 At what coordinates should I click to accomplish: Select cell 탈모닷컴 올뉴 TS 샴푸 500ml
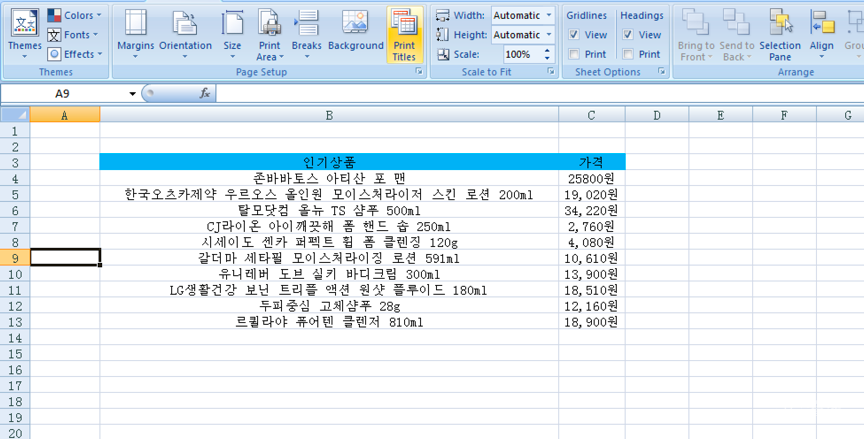pos(329,210)
